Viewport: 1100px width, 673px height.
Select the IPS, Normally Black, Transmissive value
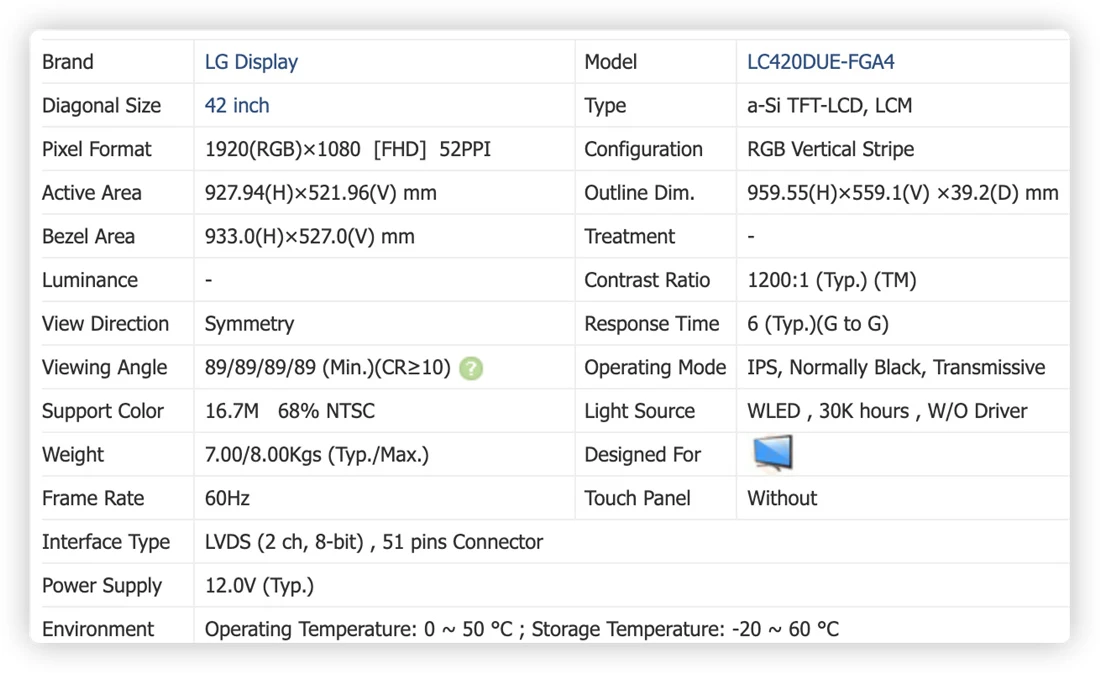(896, 367)
